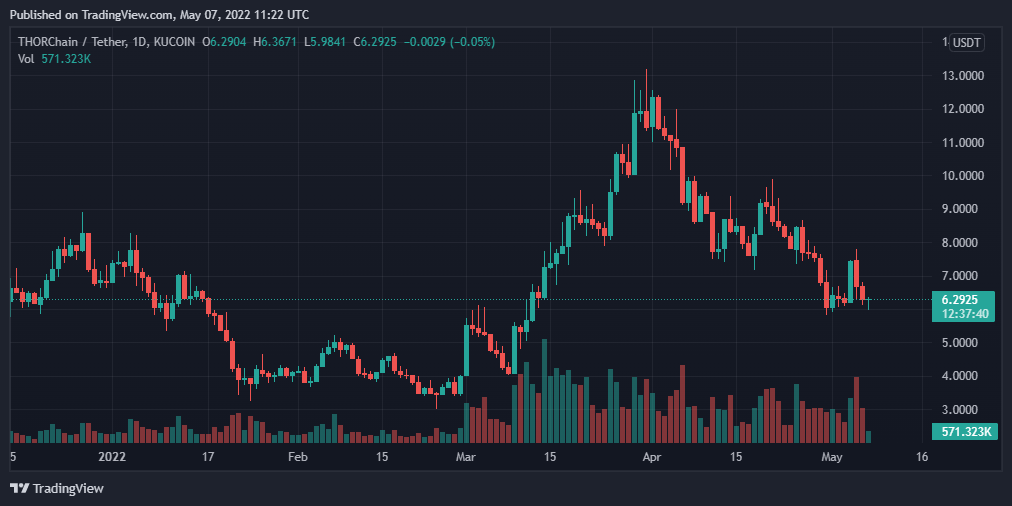
Task: Click the 10.0000 price axis label
Action: tap(963, 176)
